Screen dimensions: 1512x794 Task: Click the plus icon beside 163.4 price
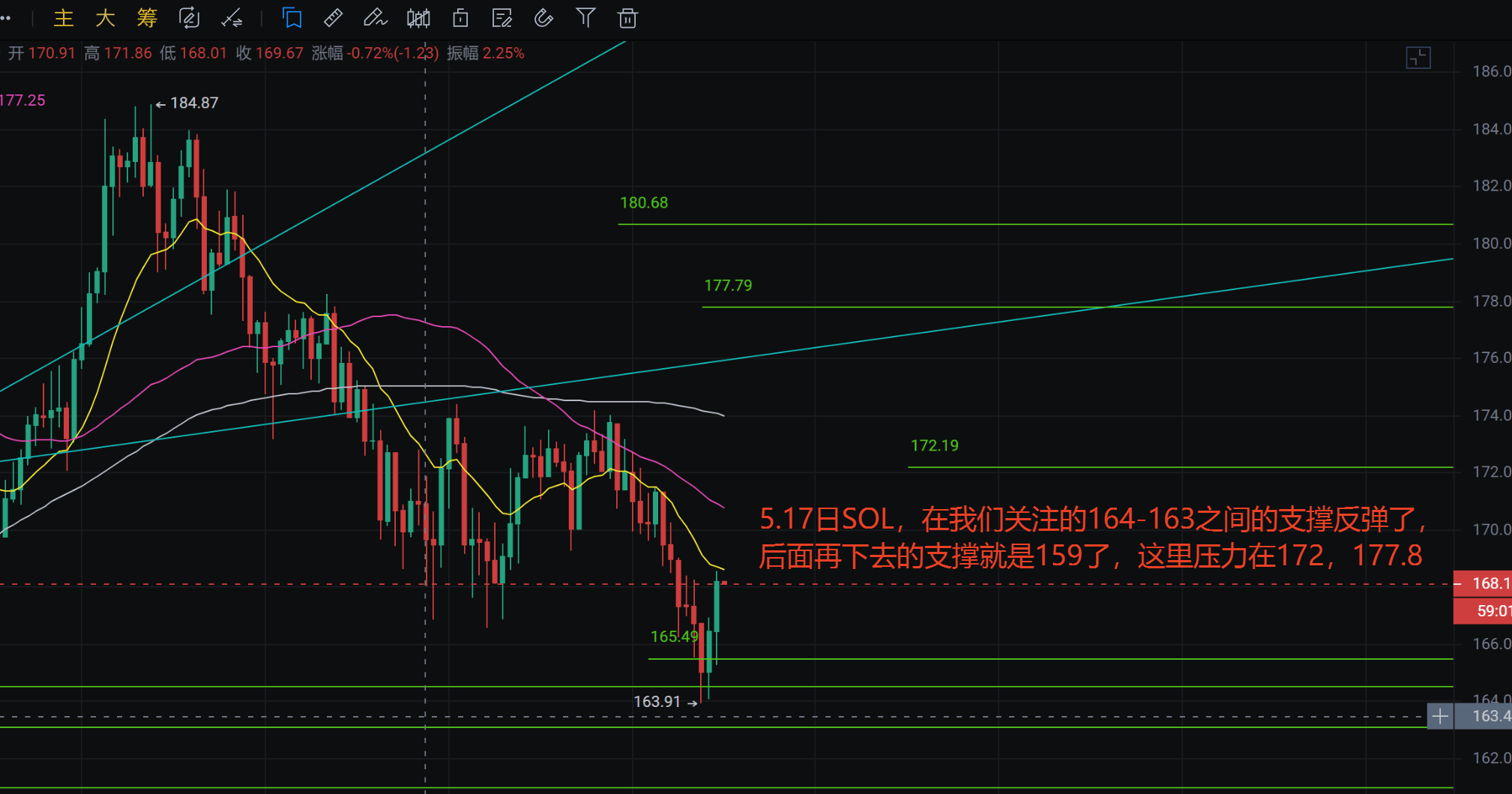(x=1440, y=716)
